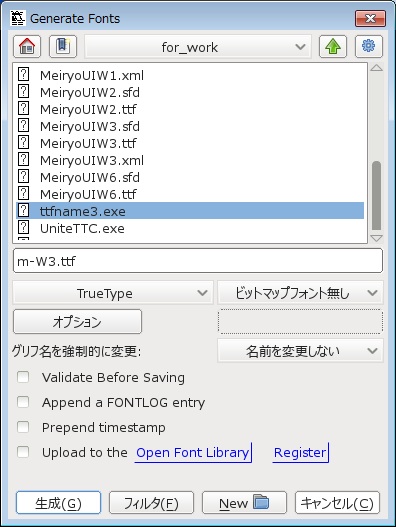Close the Generate Fonts dialog
The width and height of the screenshot is (396, 527).
[370, 18]
